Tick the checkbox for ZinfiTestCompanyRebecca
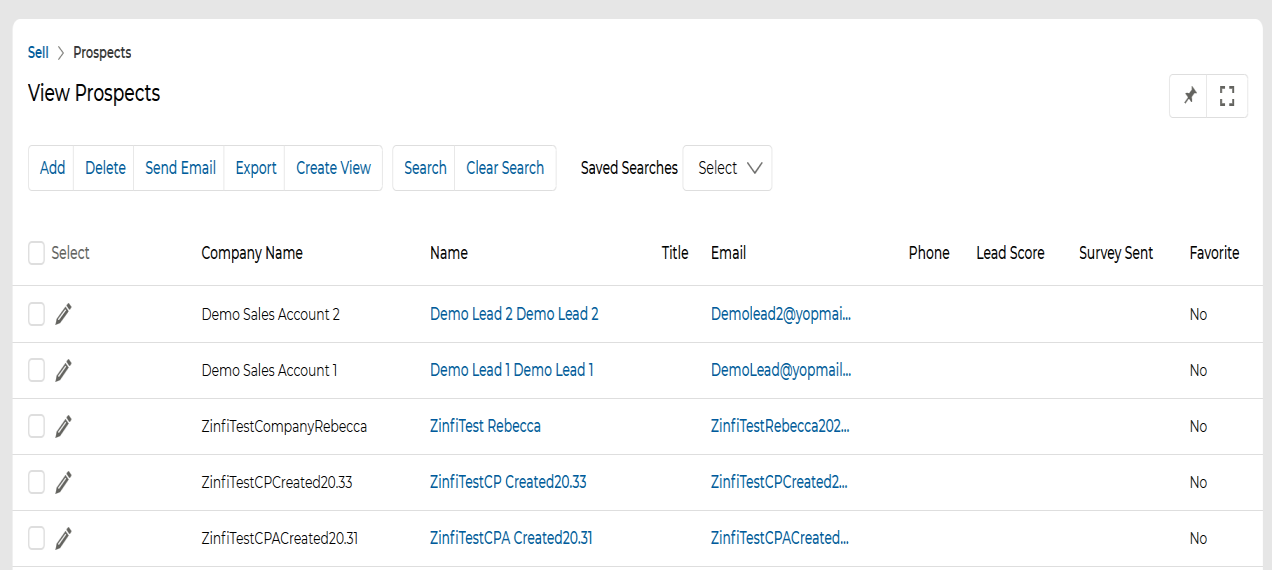The image size is (1272, 570). [36, 426]
